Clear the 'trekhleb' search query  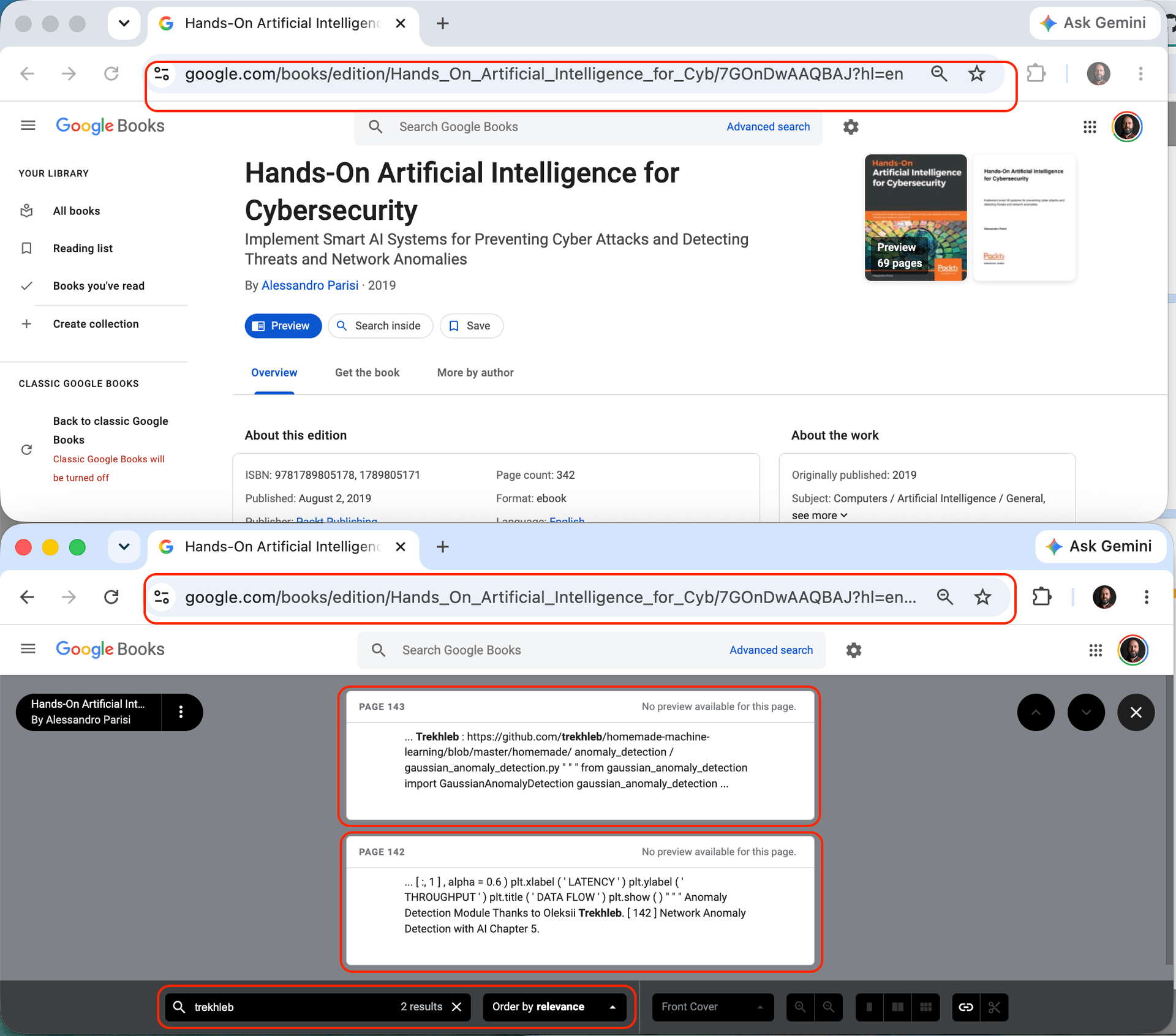[x=456, y=1007]
